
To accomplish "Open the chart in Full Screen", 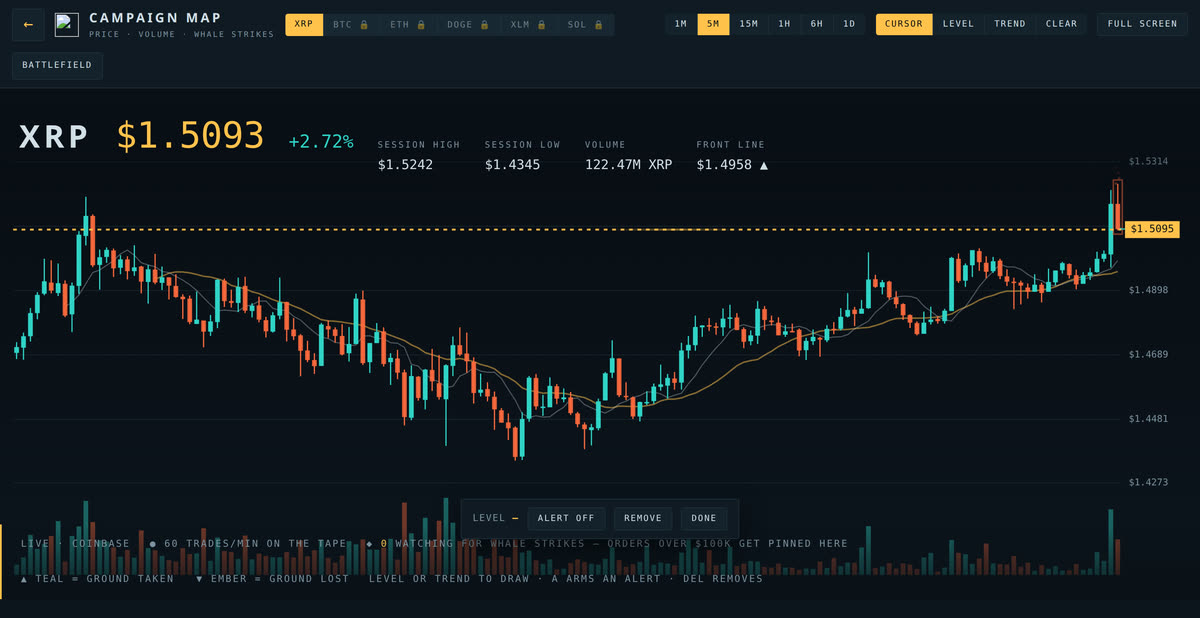I will (1143, 24).
